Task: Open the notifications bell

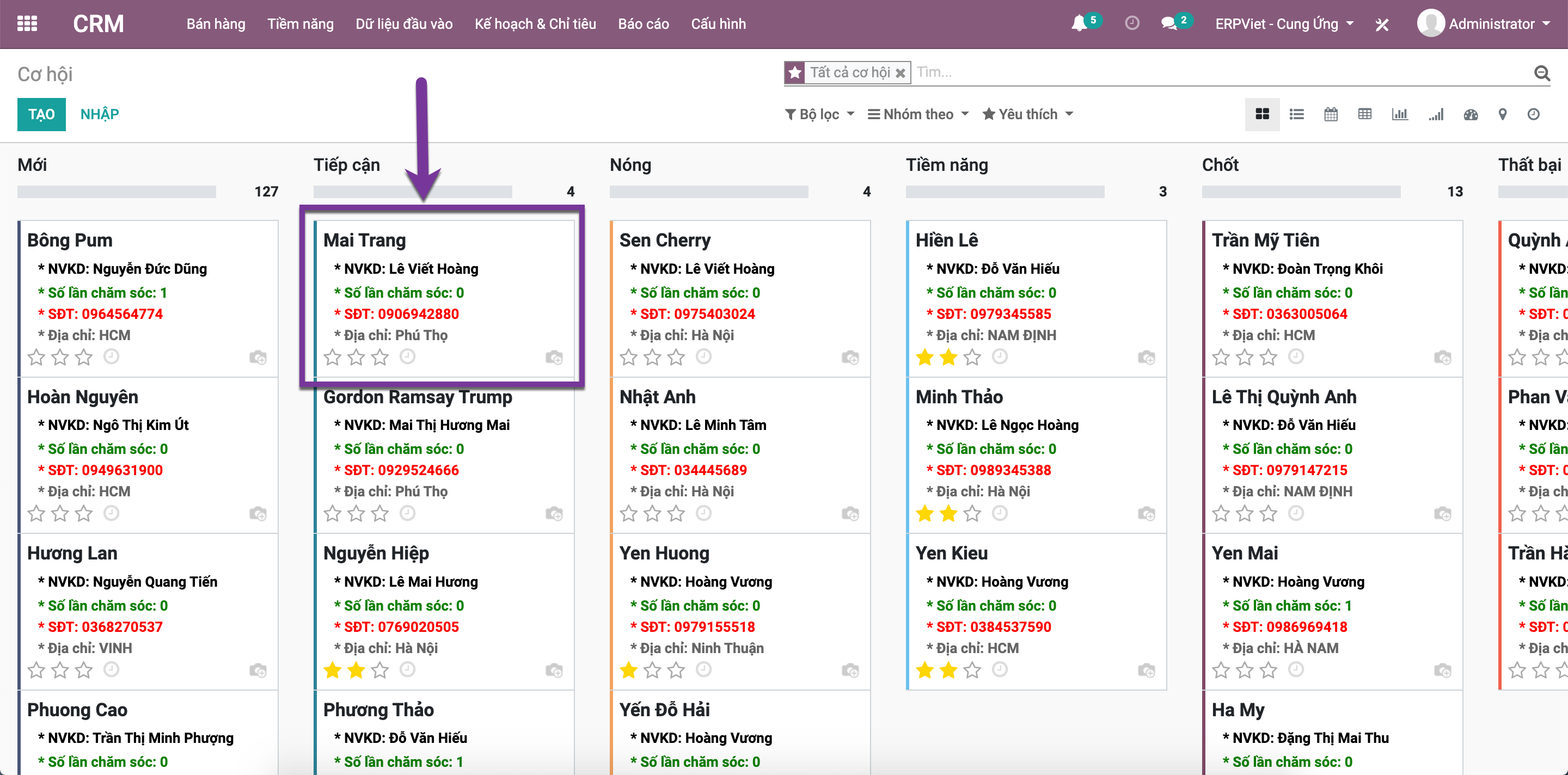Action: click(x=1079, y=24)
